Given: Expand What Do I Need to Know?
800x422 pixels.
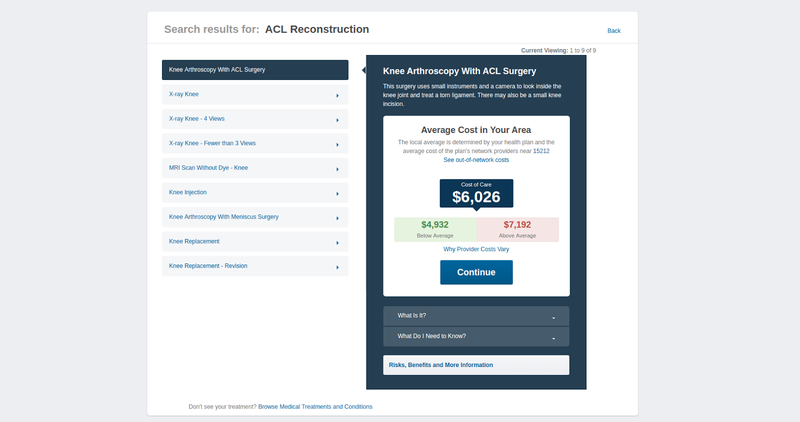Looking at the screenshot, I should tap(476, 336).
